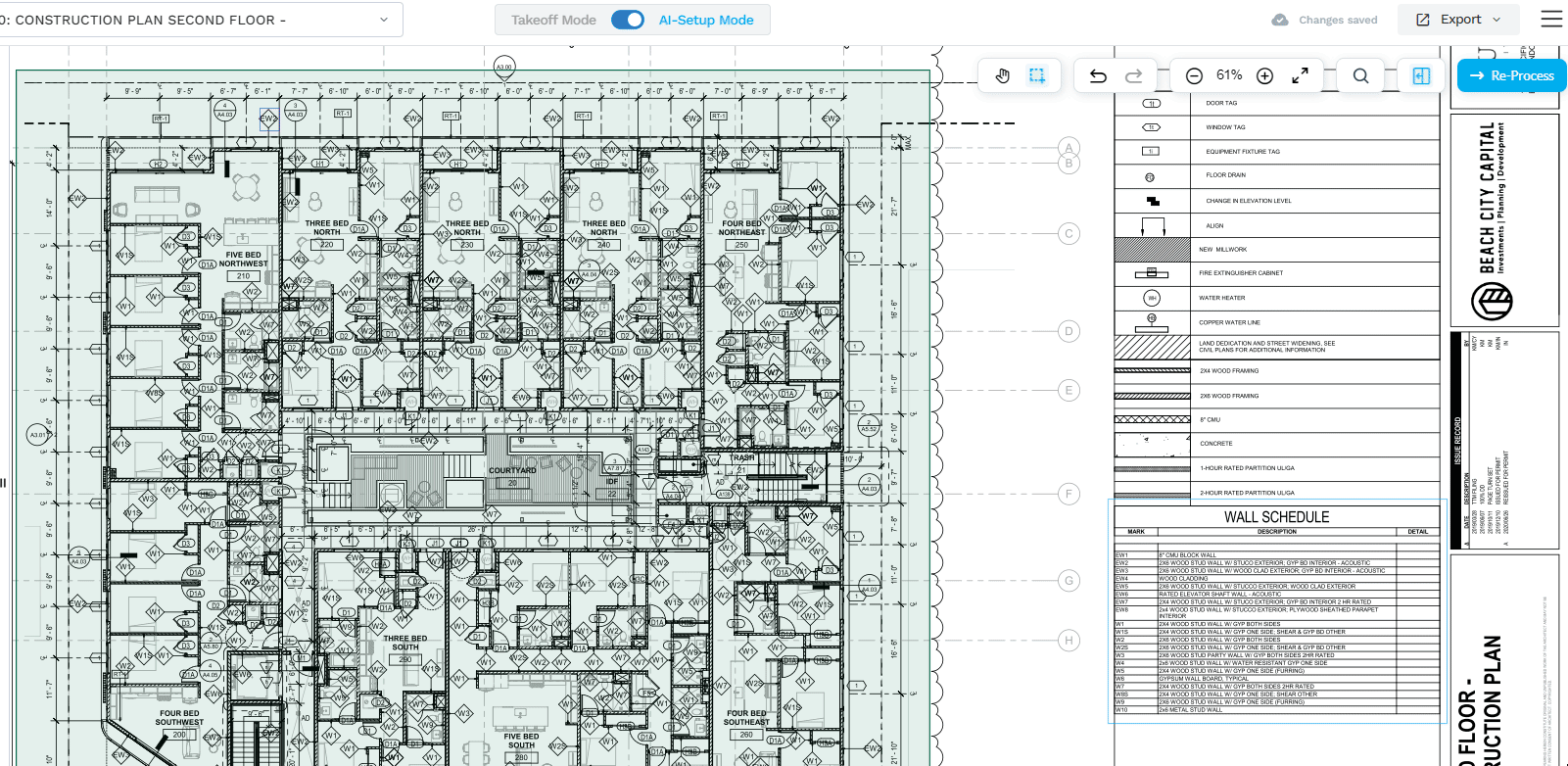
Task: Toggle the side panel layout icon
Action: (x=1421, y=75)
